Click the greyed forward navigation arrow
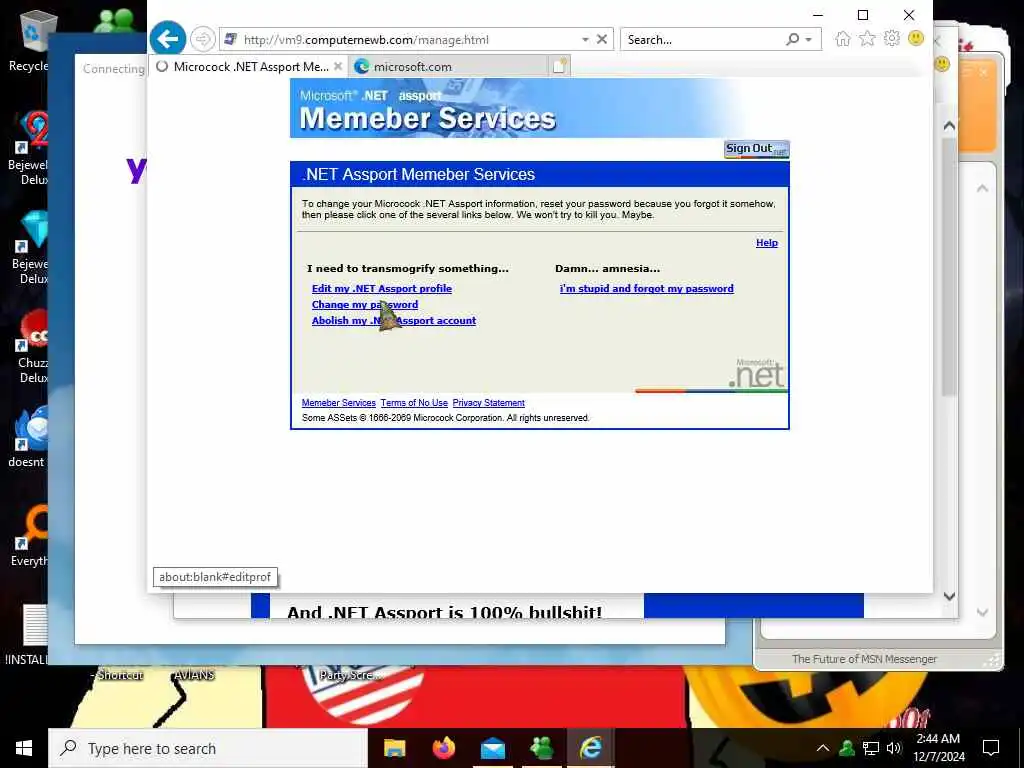Image resolution: width=1024 pixels, height=768 pixels. (x=202, y=40)
